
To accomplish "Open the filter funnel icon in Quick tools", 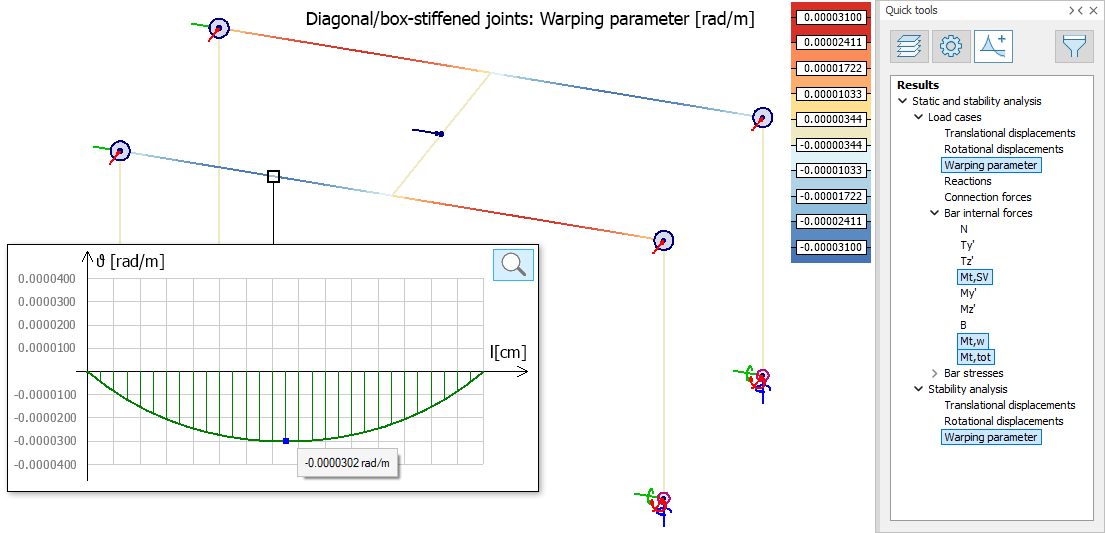I will pos(1074,47).
